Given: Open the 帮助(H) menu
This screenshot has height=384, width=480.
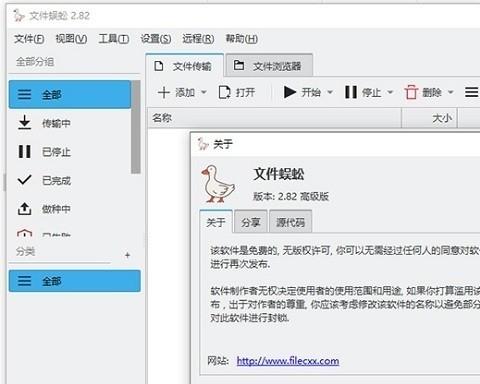Looking at the screenshot, I should click(x=241, y=39).
